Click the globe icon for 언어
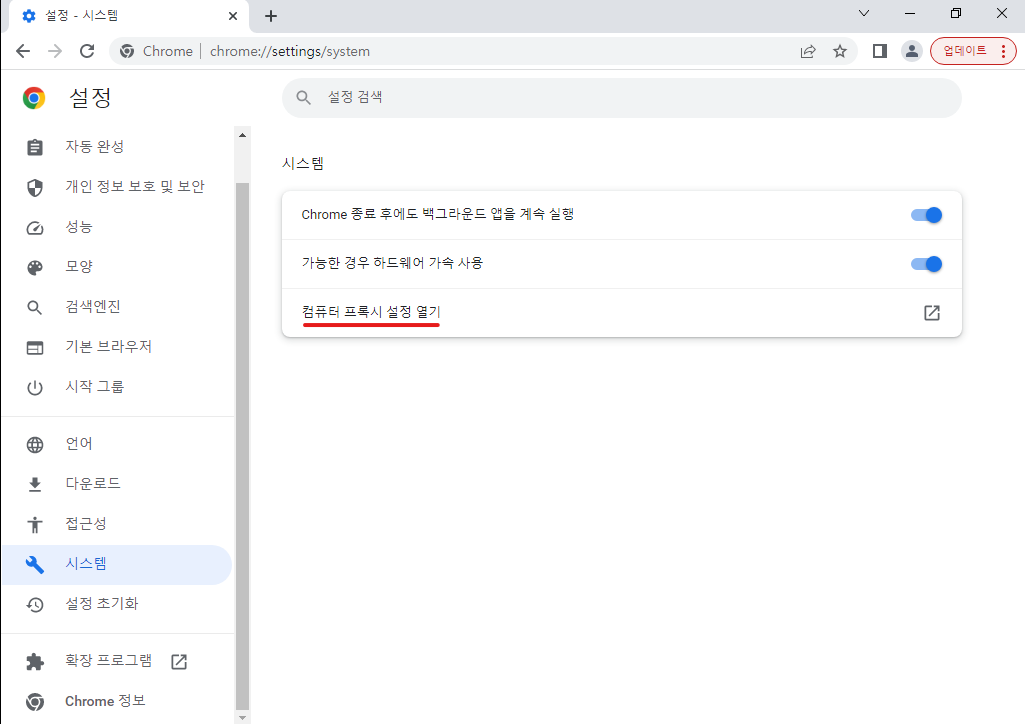The width and height of the screenshot is (1025, 724). pyautogui.click(x=35, y=445)
